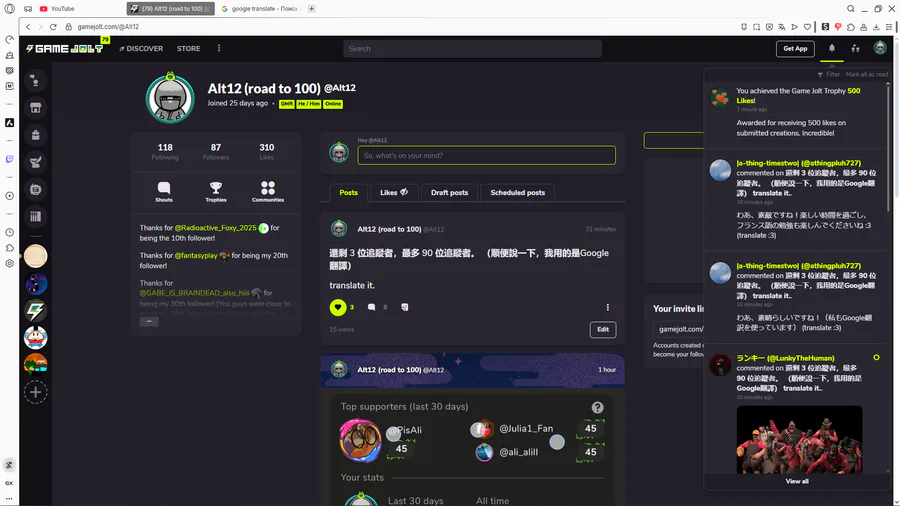
Task: Open the user avatar menu in the top right
Action: [880, 48]
